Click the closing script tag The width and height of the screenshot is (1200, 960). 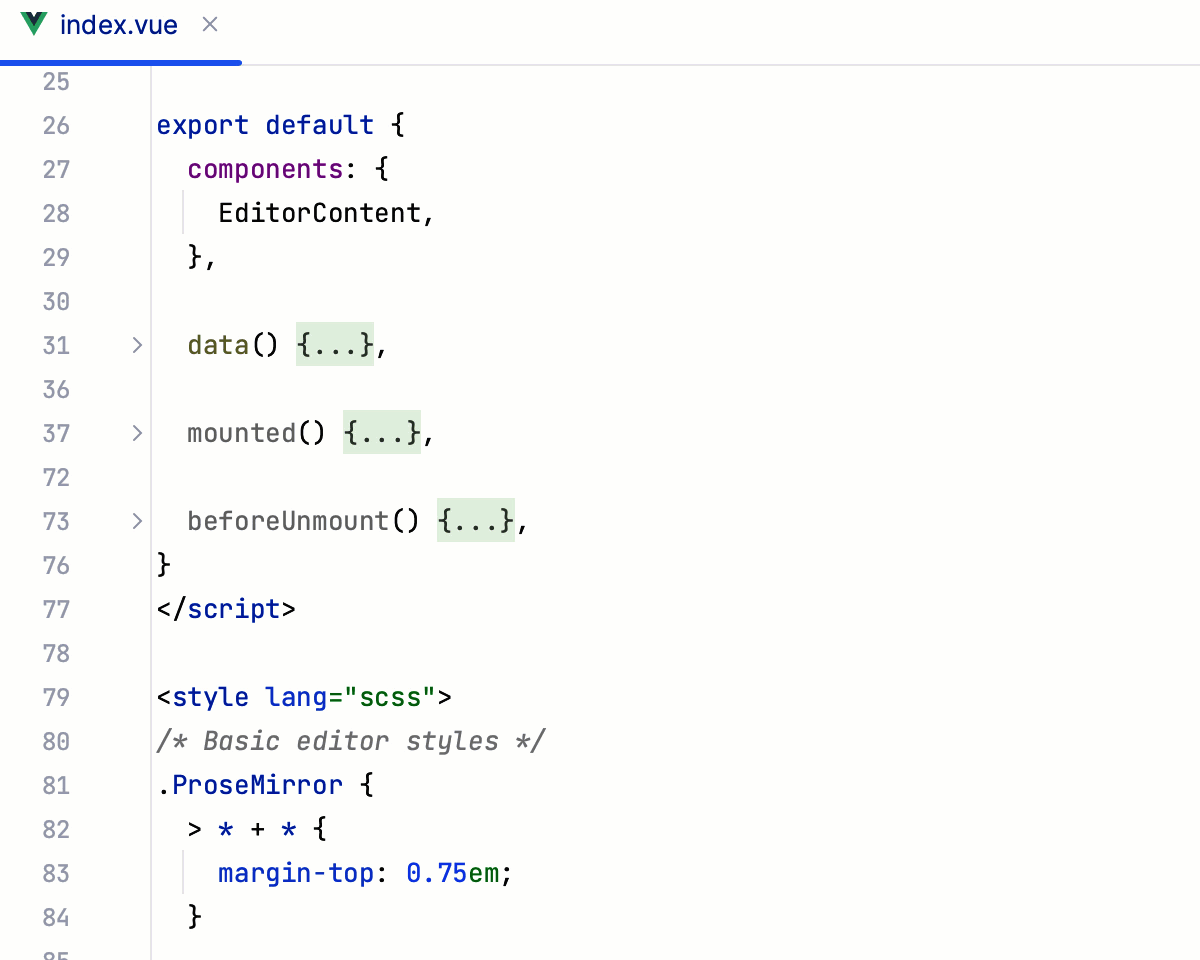coord(227,609)
